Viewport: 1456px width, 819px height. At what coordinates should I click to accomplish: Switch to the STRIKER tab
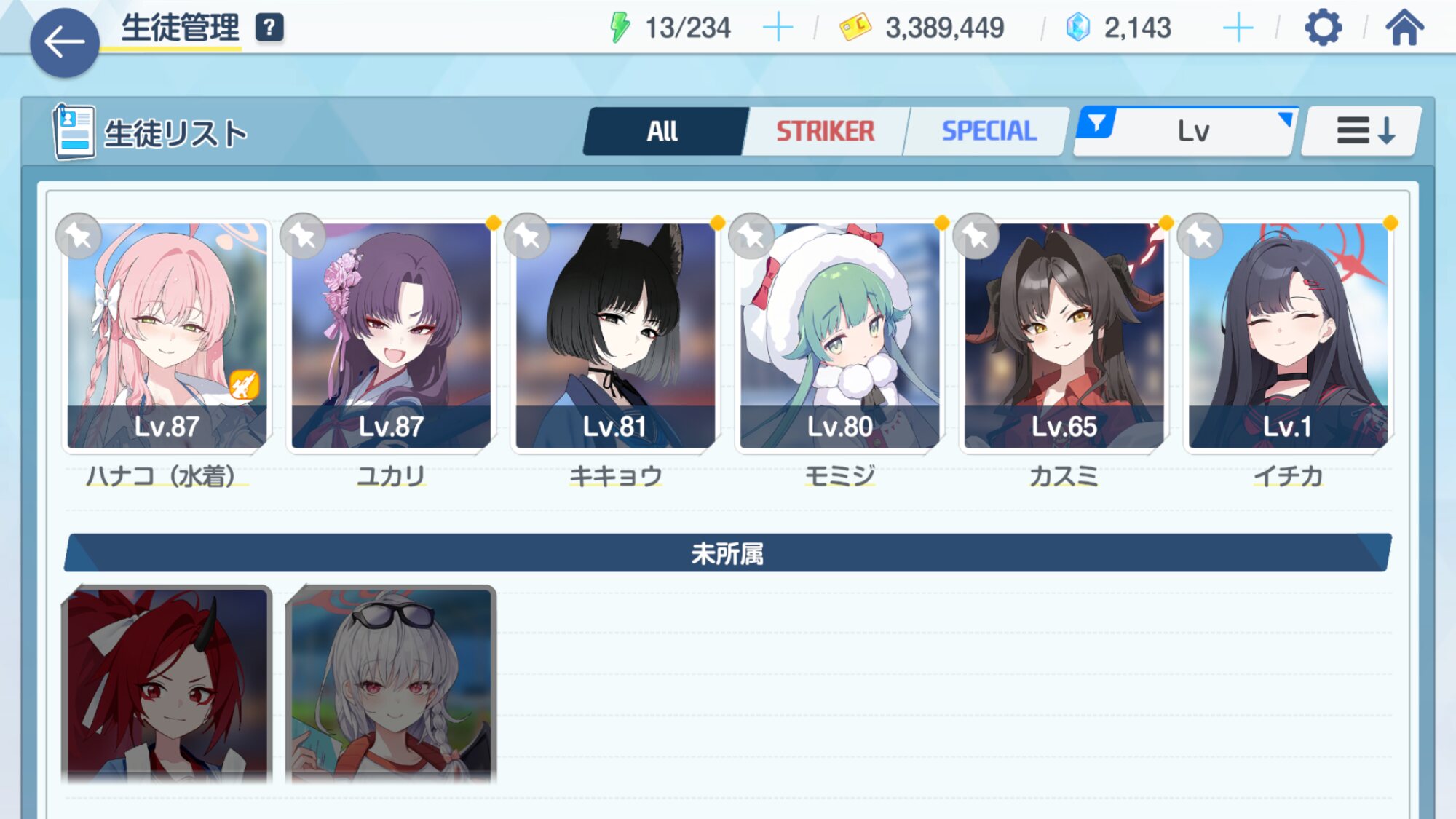[x=825, y=131]
